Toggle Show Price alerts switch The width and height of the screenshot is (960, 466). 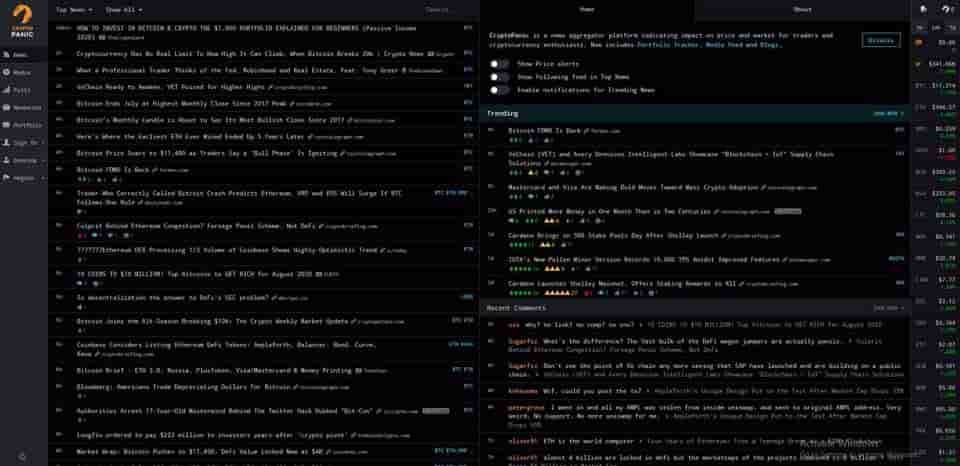click(x=500, y=64)
